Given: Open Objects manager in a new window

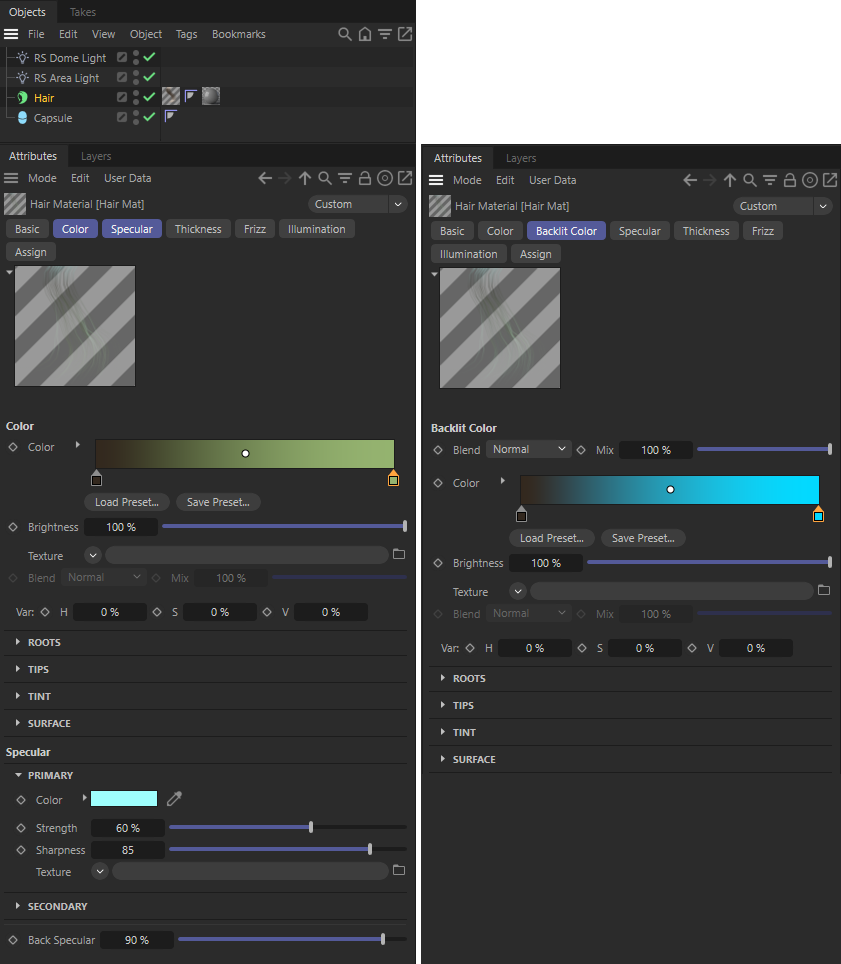Looking at the screenshot, I should pyautogui.click(x=405, y=34).
